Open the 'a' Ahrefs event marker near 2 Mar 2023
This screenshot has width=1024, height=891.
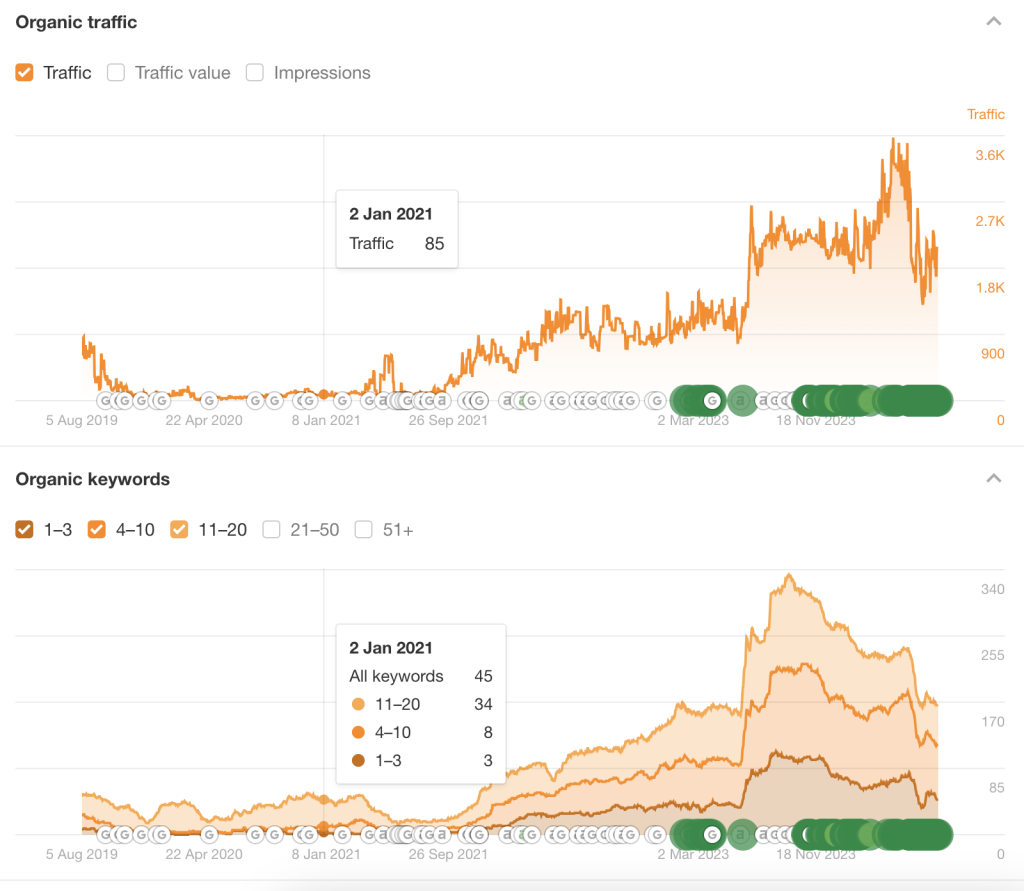point(741,400)
